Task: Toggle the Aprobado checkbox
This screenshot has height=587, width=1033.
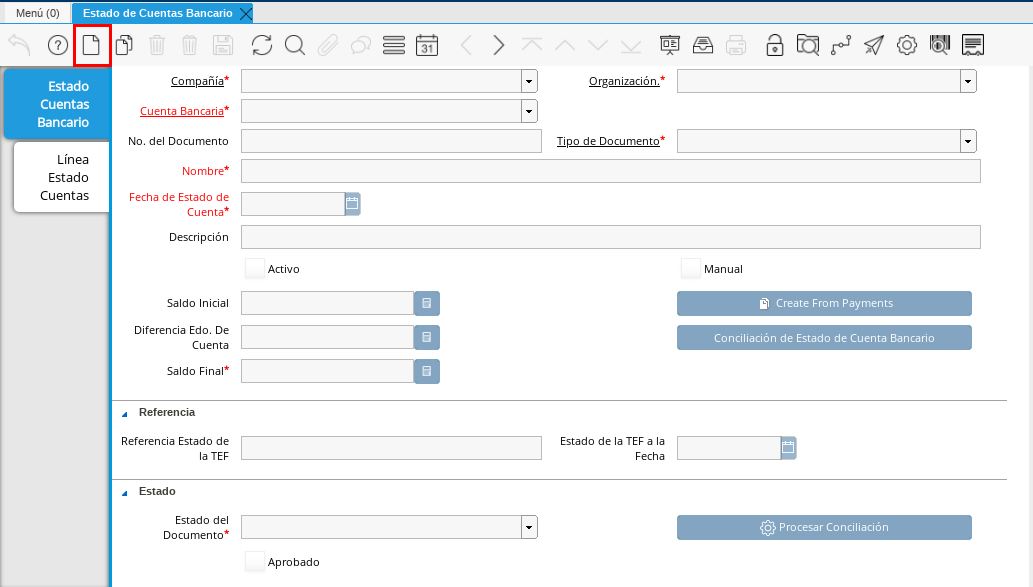Action: pyautogui.click(x=254, y=561)
